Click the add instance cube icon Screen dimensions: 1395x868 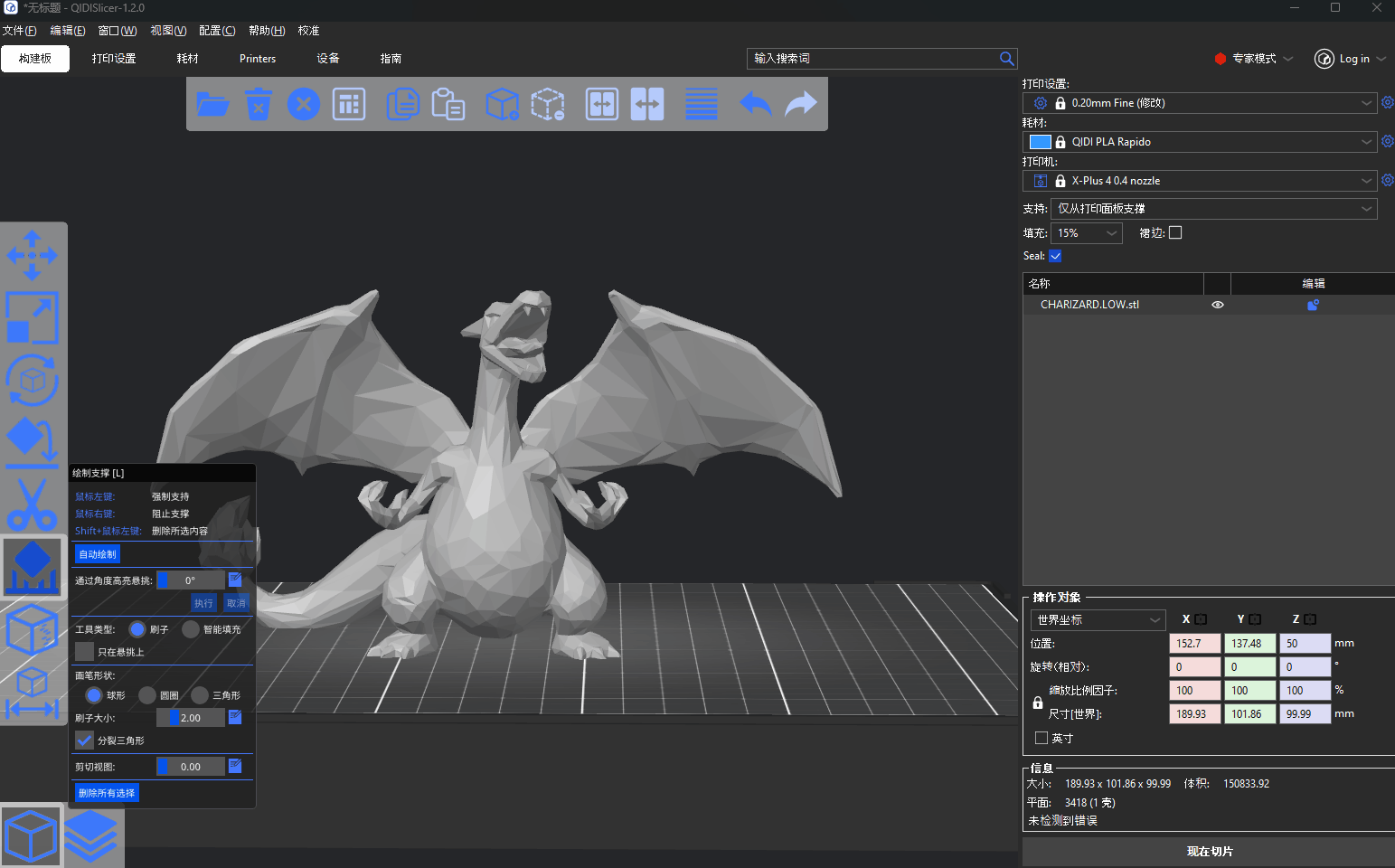(x=502, y=104)
